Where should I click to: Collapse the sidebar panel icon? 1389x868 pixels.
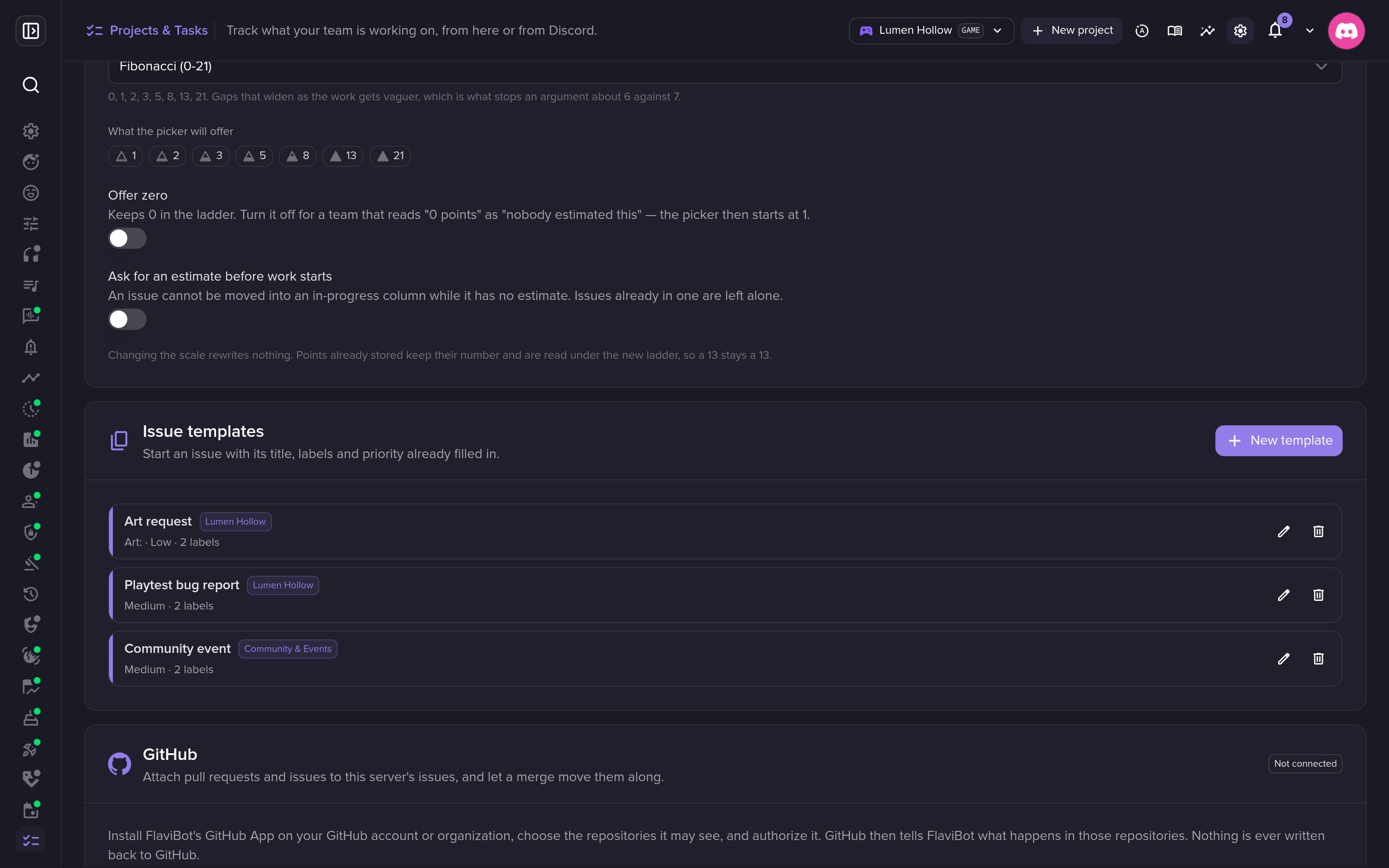pos(31,30)
